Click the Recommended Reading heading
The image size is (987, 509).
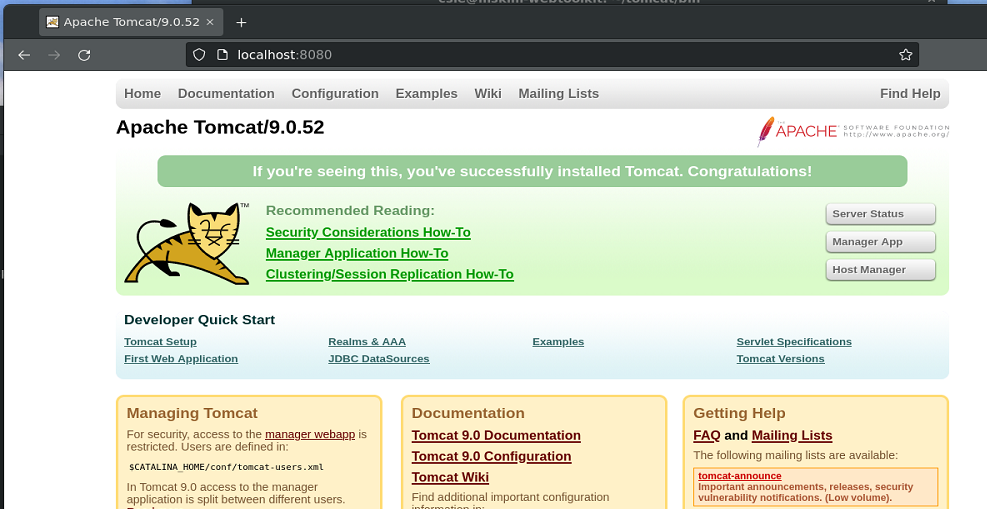point(350,211)
